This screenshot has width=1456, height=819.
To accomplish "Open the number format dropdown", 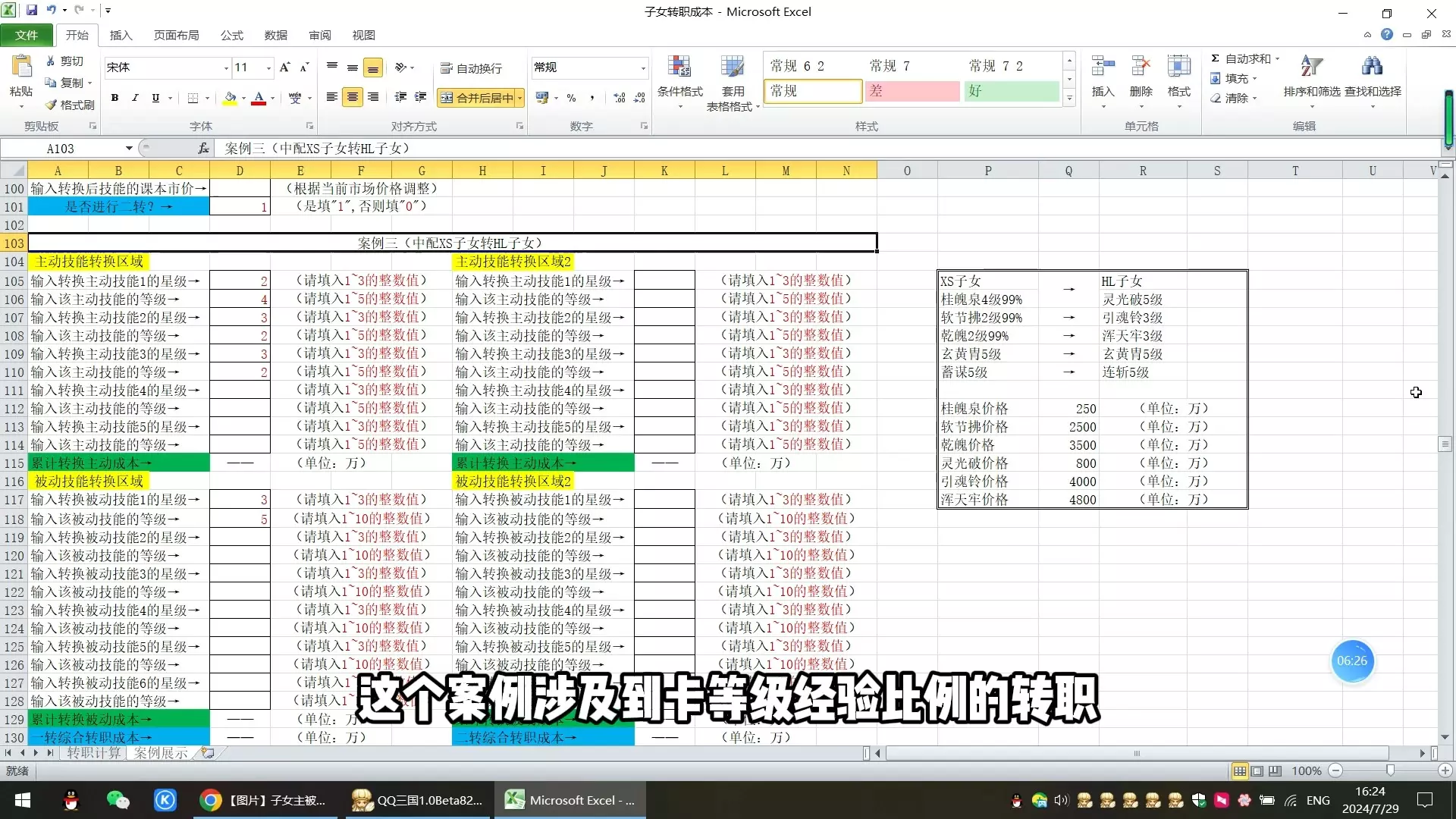I will coord(643,68).
